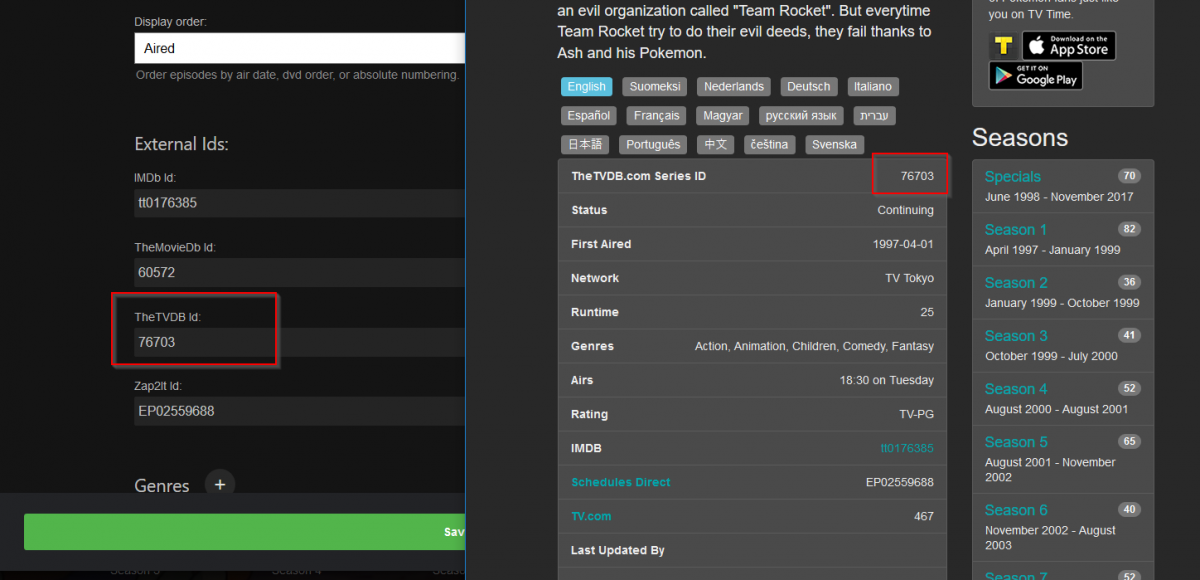Click the Continuing status value
The height and width of the screenshot is (580, 1200).
pos(906,210)
